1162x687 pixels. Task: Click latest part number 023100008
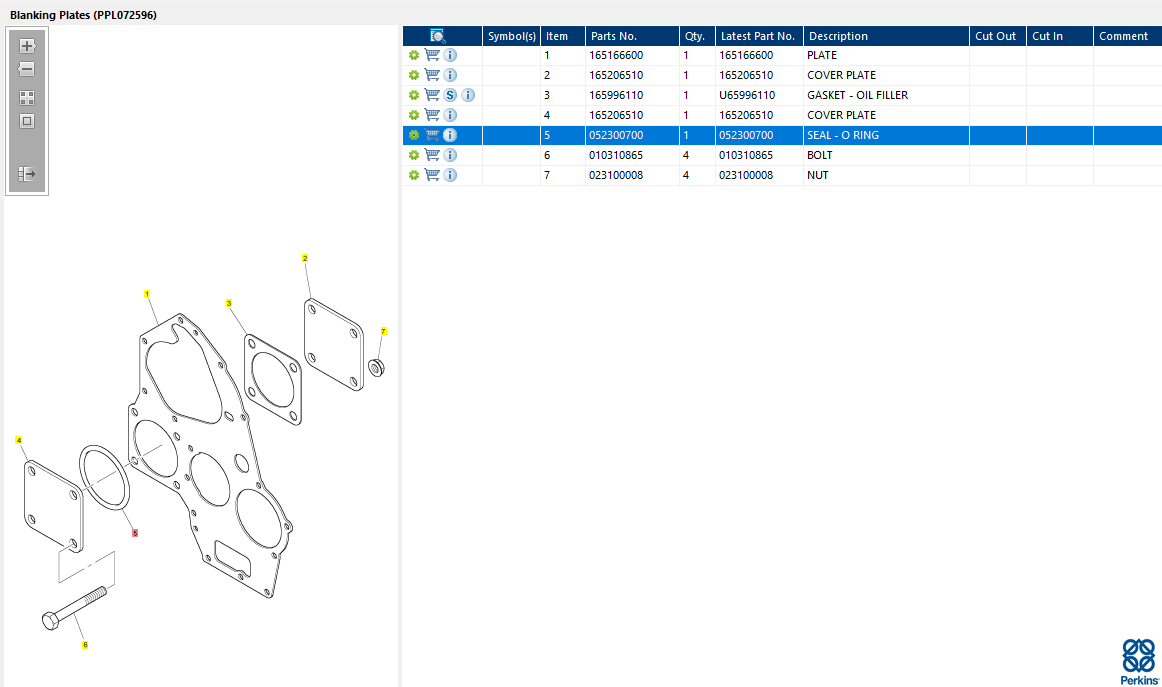click(x=746, y=175)
